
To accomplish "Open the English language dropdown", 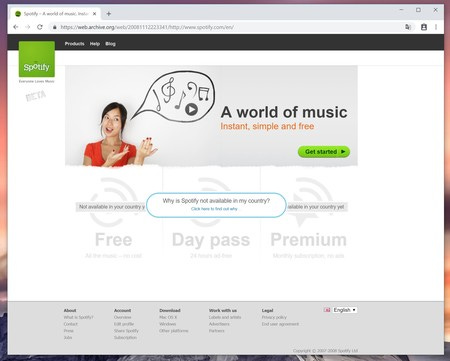I will coord(345,310).
